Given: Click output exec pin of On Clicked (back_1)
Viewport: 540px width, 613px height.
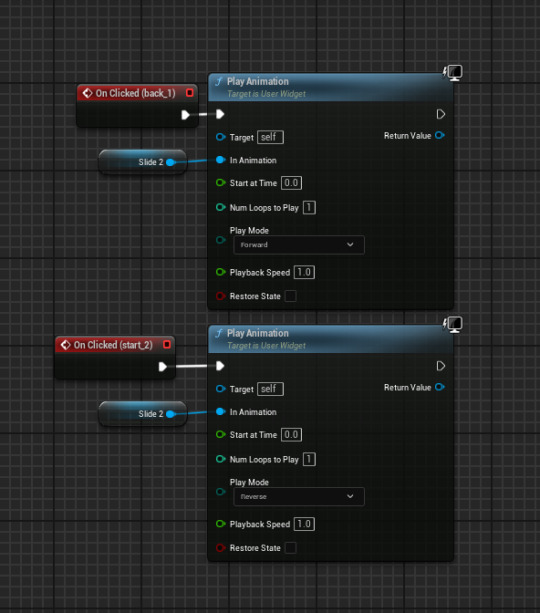Looking at the screenshot, I should [x=185, y=115].
